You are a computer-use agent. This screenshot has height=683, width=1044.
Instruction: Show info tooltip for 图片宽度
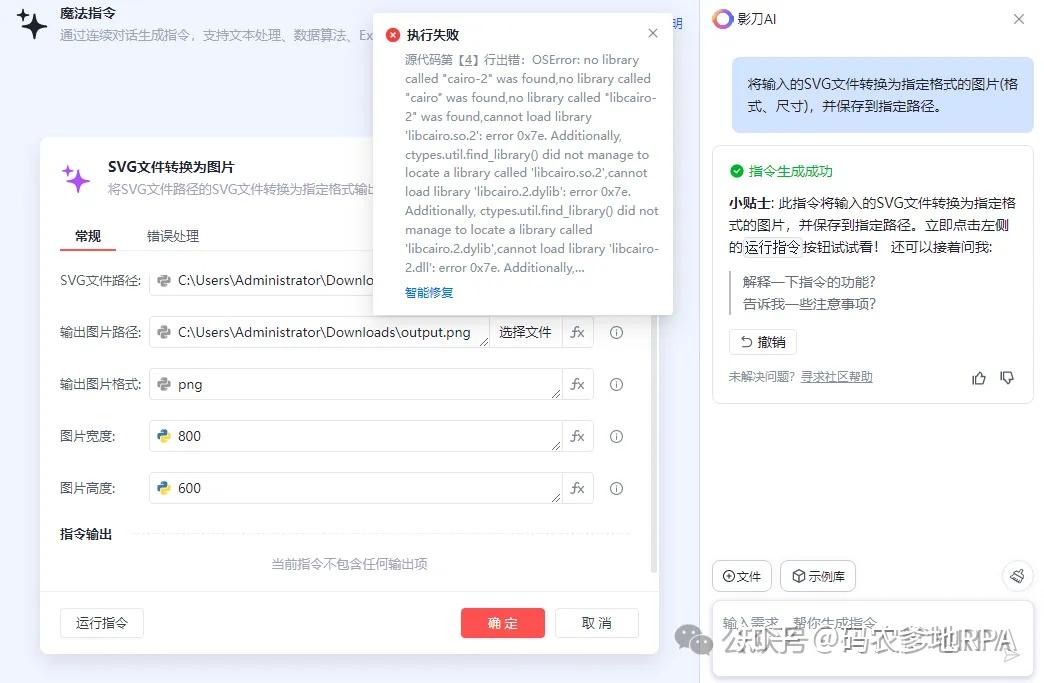(617, 436)
